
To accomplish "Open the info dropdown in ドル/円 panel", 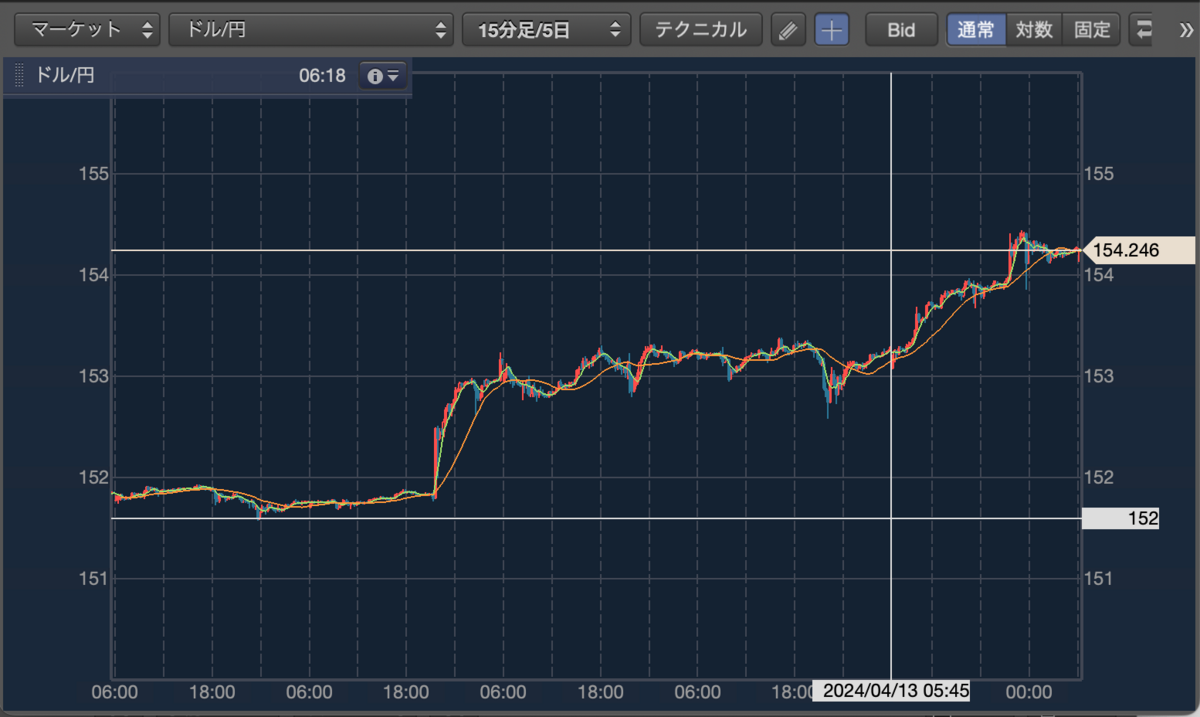I will 384,75.
